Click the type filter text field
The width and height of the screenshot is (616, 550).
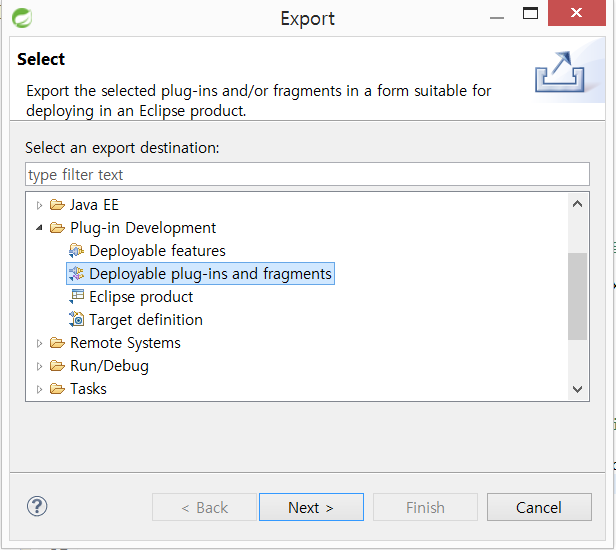pyautogui.click(x=307, y=174)
